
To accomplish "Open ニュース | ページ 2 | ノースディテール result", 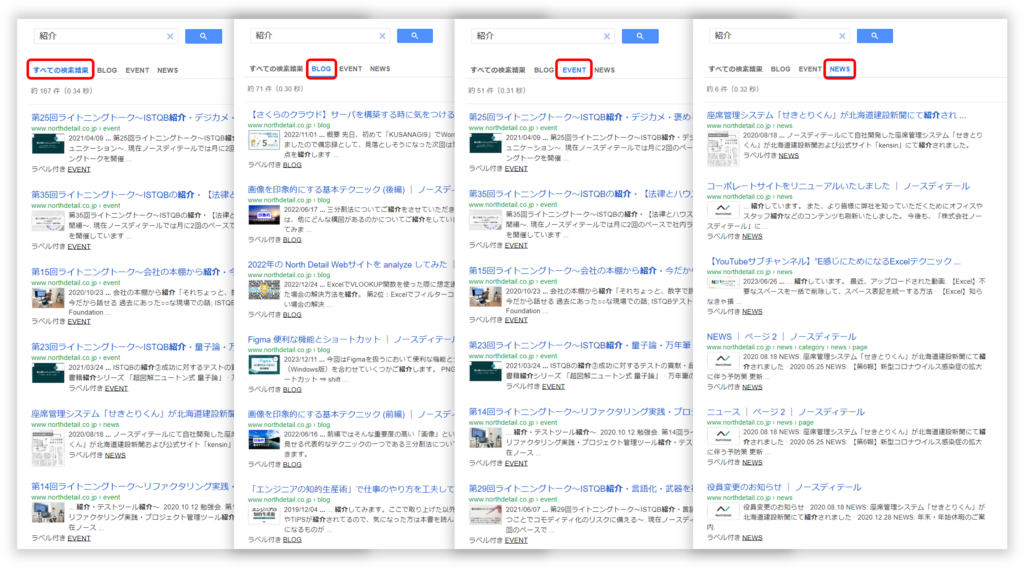I will coord(786,412).
